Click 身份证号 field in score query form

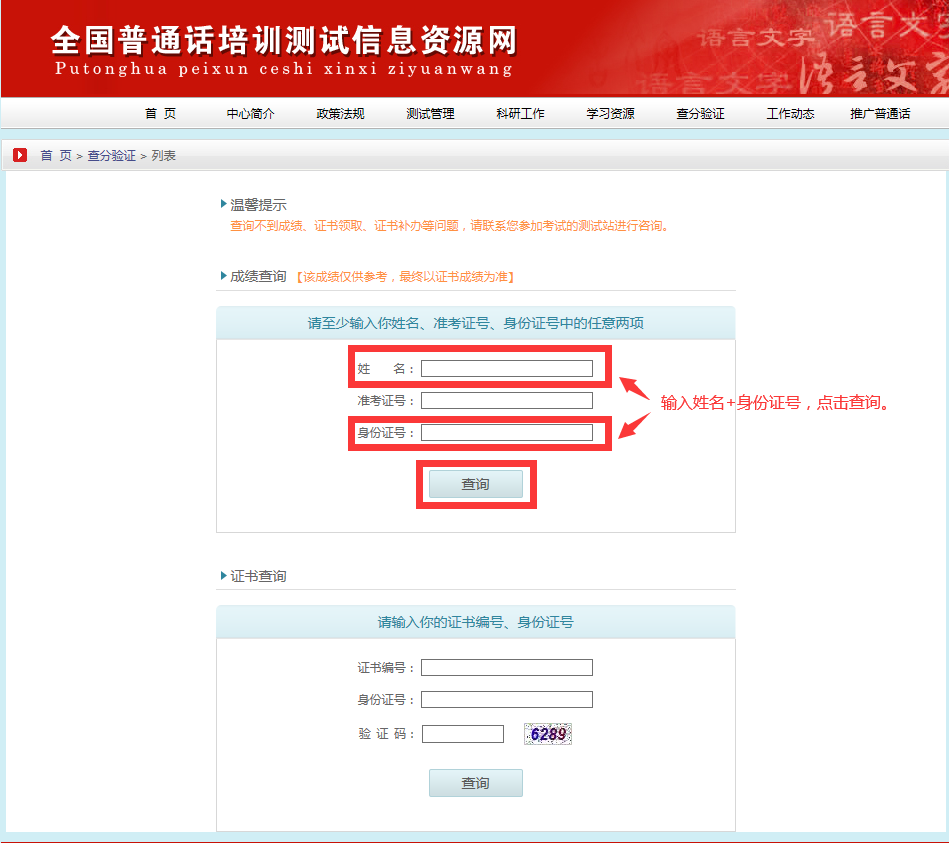click(x=506, y=433)
